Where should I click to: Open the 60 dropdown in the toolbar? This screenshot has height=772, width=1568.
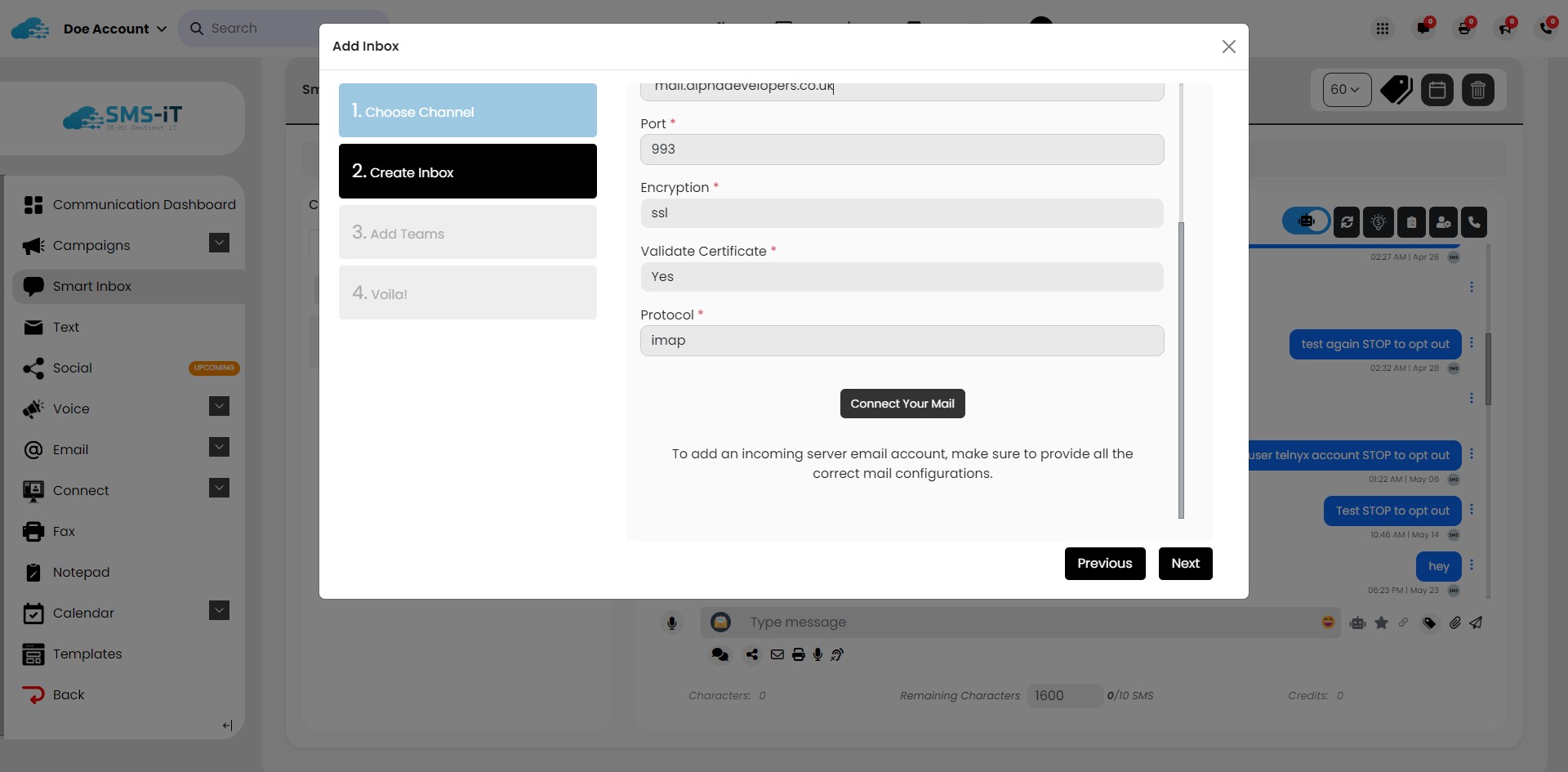[x=1346, y=90]
